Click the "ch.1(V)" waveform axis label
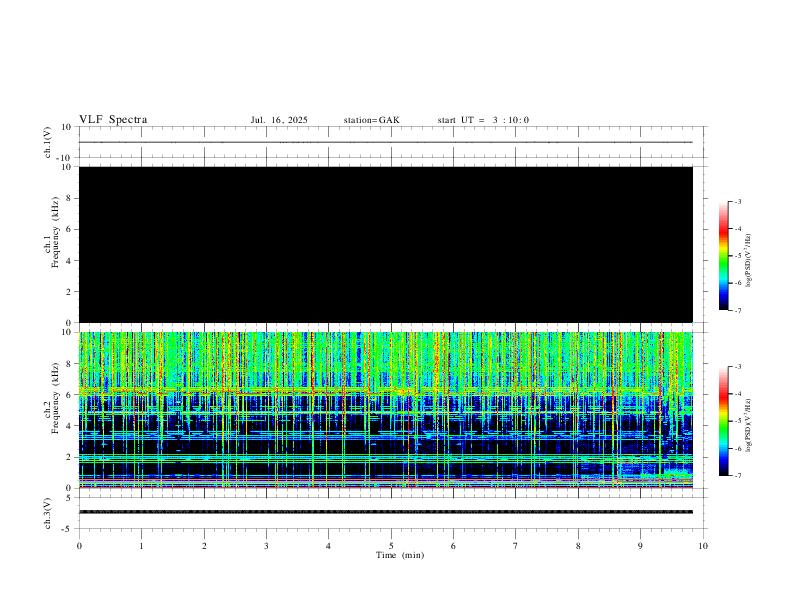792x612 pixels. [x=47, y=142]
